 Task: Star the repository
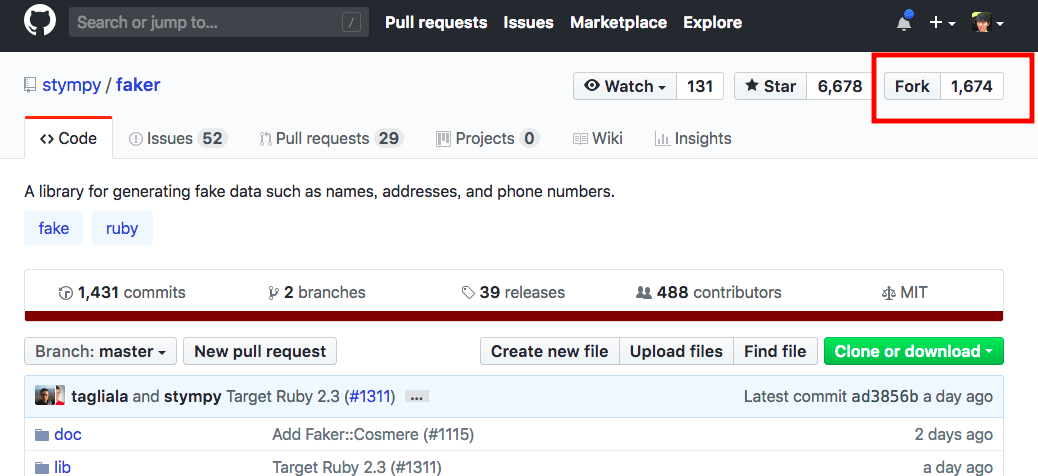pyautogui.click(x=771, y=86)
